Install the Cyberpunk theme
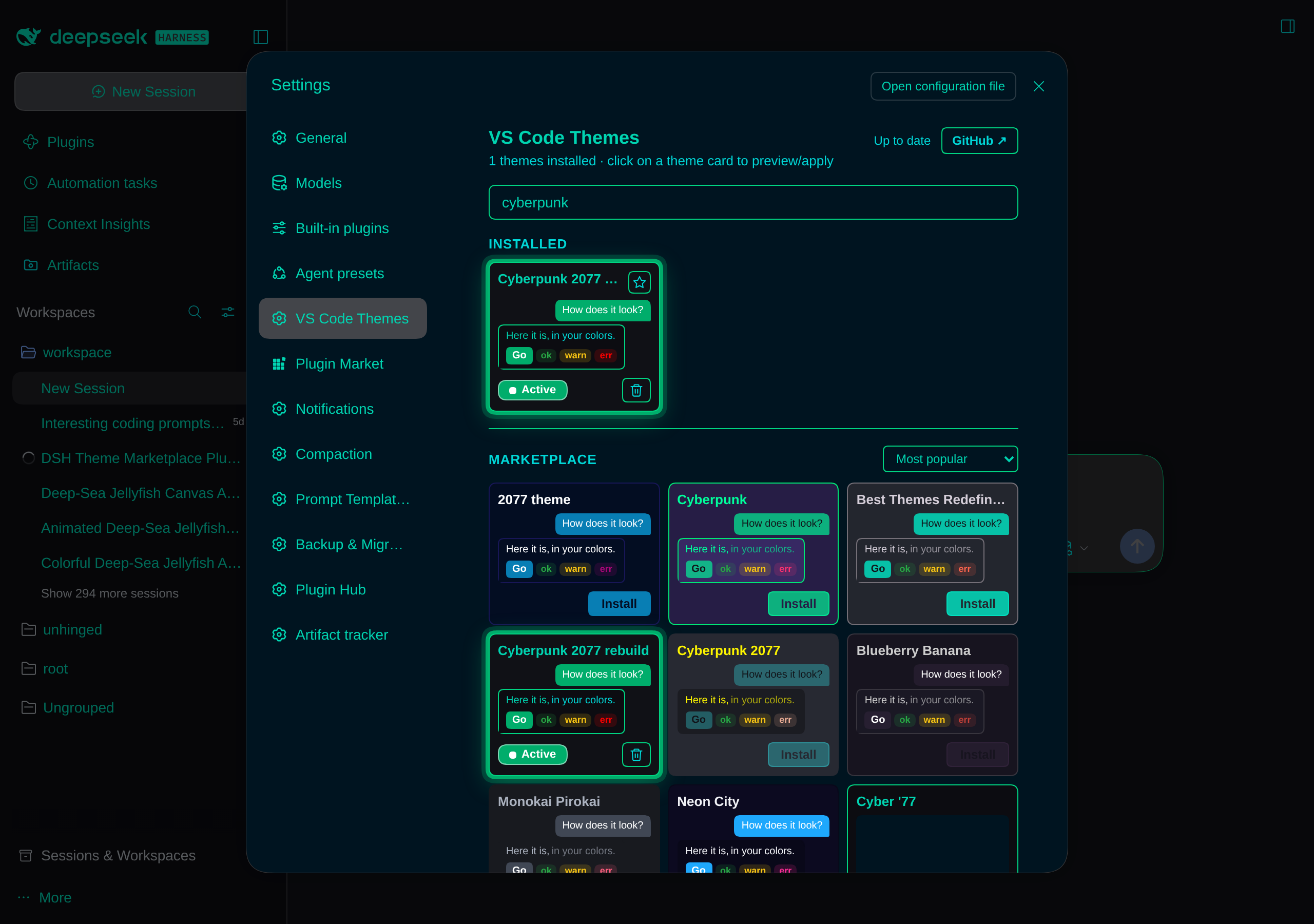1314x924 pixels. (798, 604)
